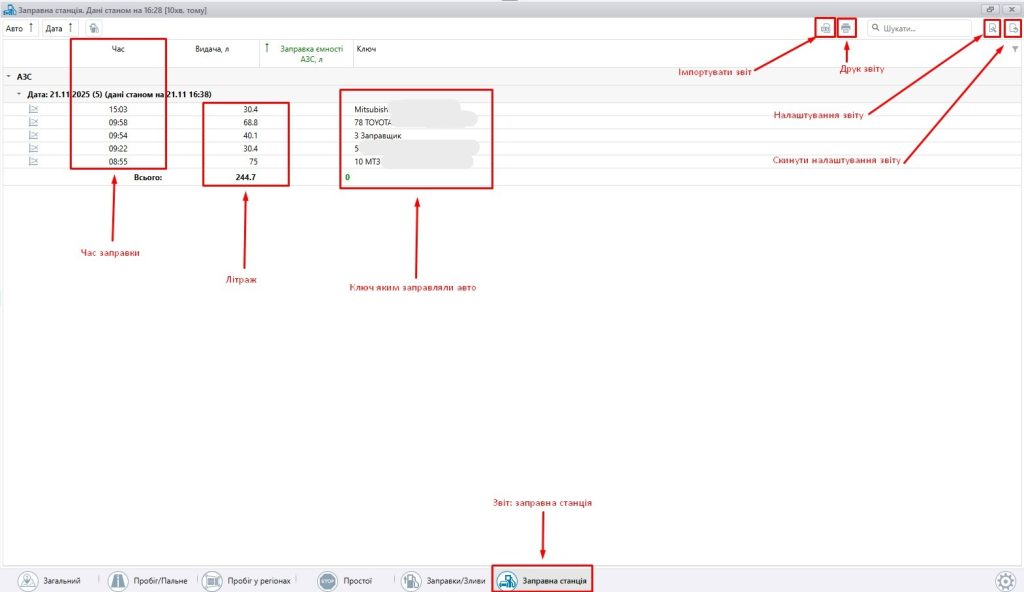Viewport: 1024px width, 592px height.
Task: Click the 40.1 liters value
Action: (x=250, y=135)
